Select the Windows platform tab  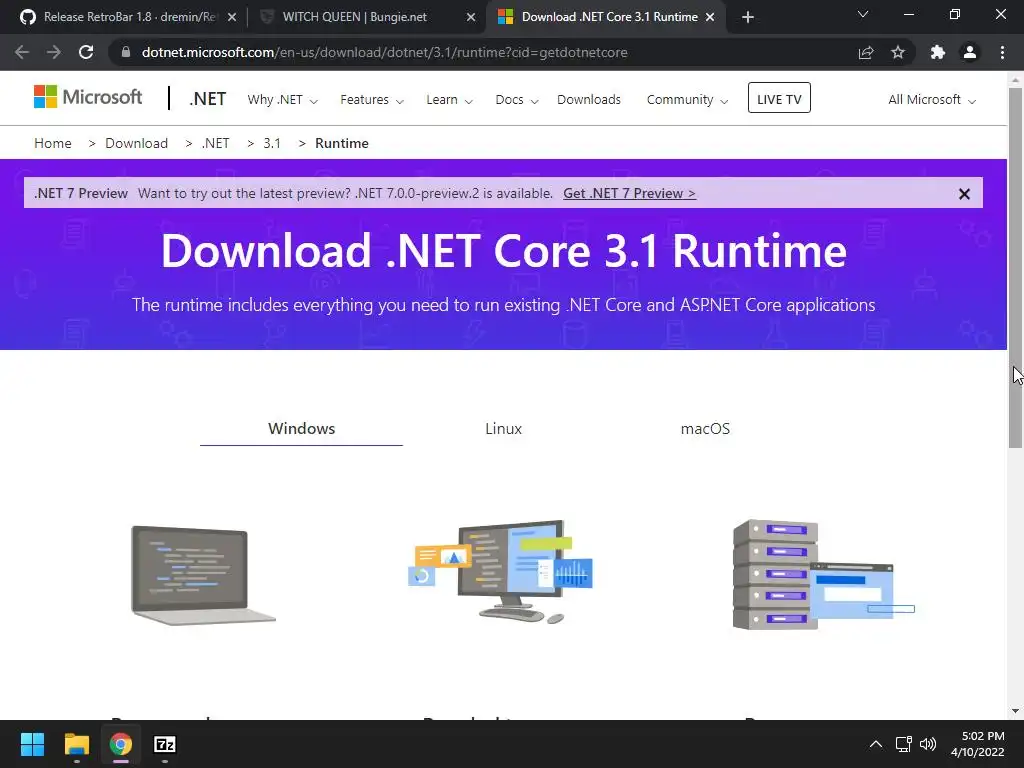click(301, 428)
